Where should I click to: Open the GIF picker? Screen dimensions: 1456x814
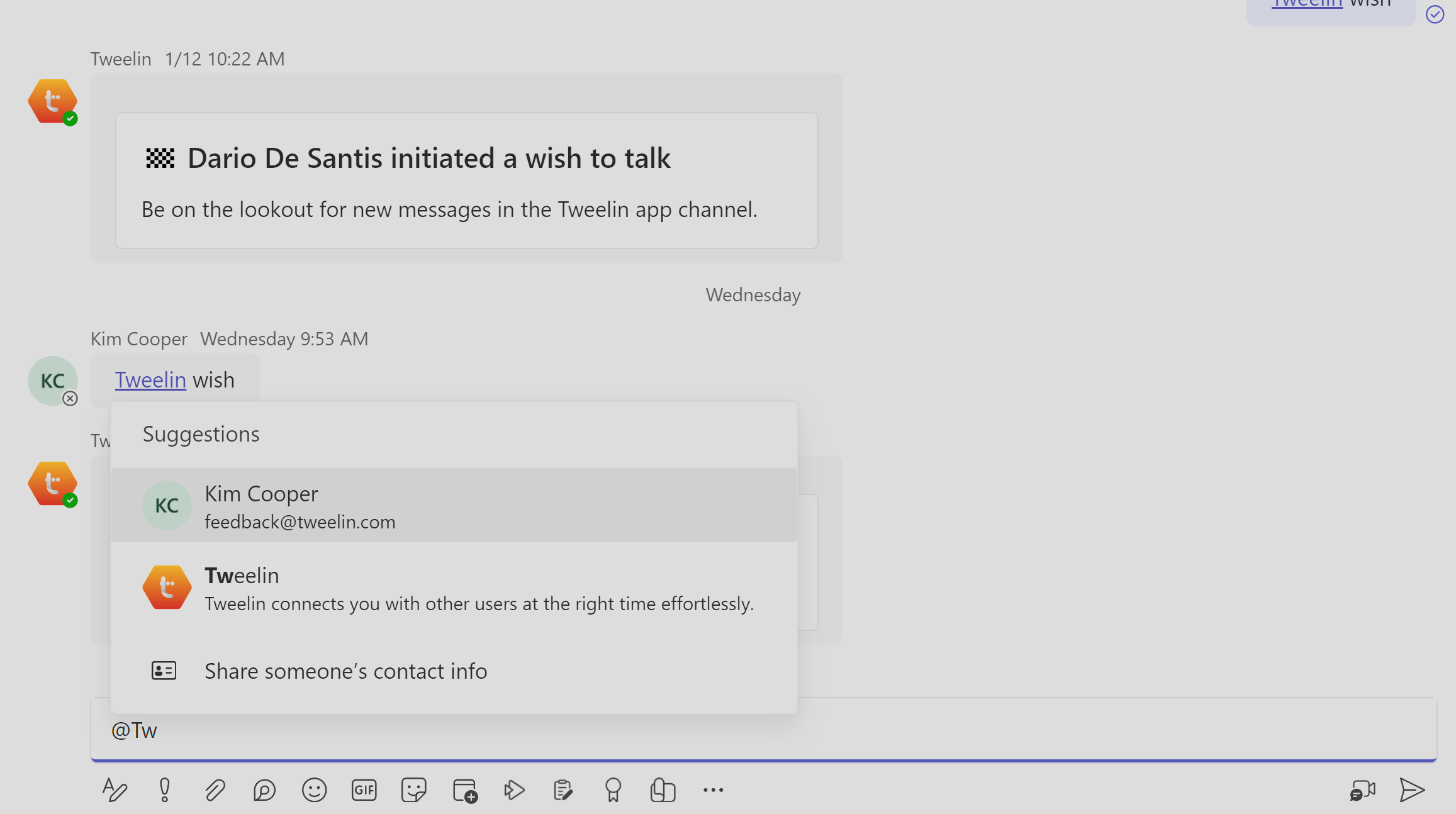(364, 790)
